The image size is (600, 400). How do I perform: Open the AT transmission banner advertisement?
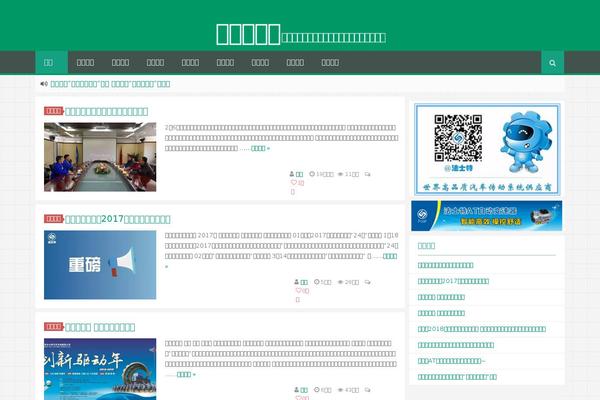point(486,216)
